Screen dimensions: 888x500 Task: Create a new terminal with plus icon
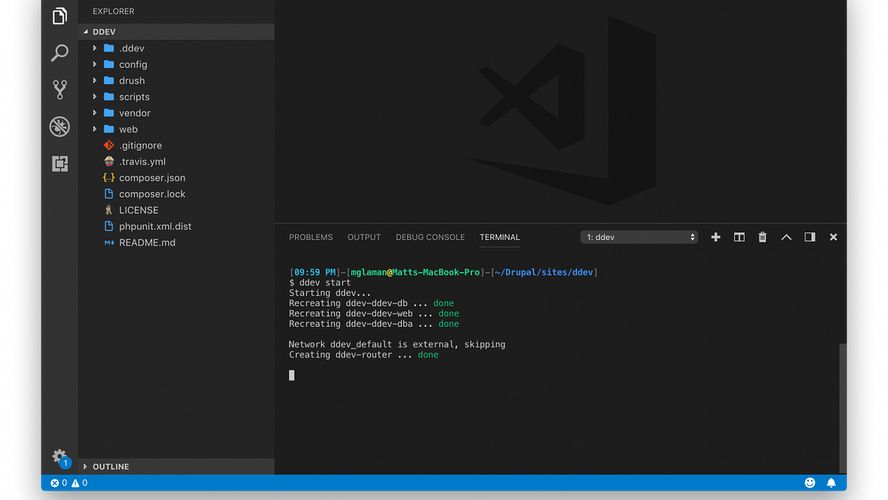coord(716,237)
